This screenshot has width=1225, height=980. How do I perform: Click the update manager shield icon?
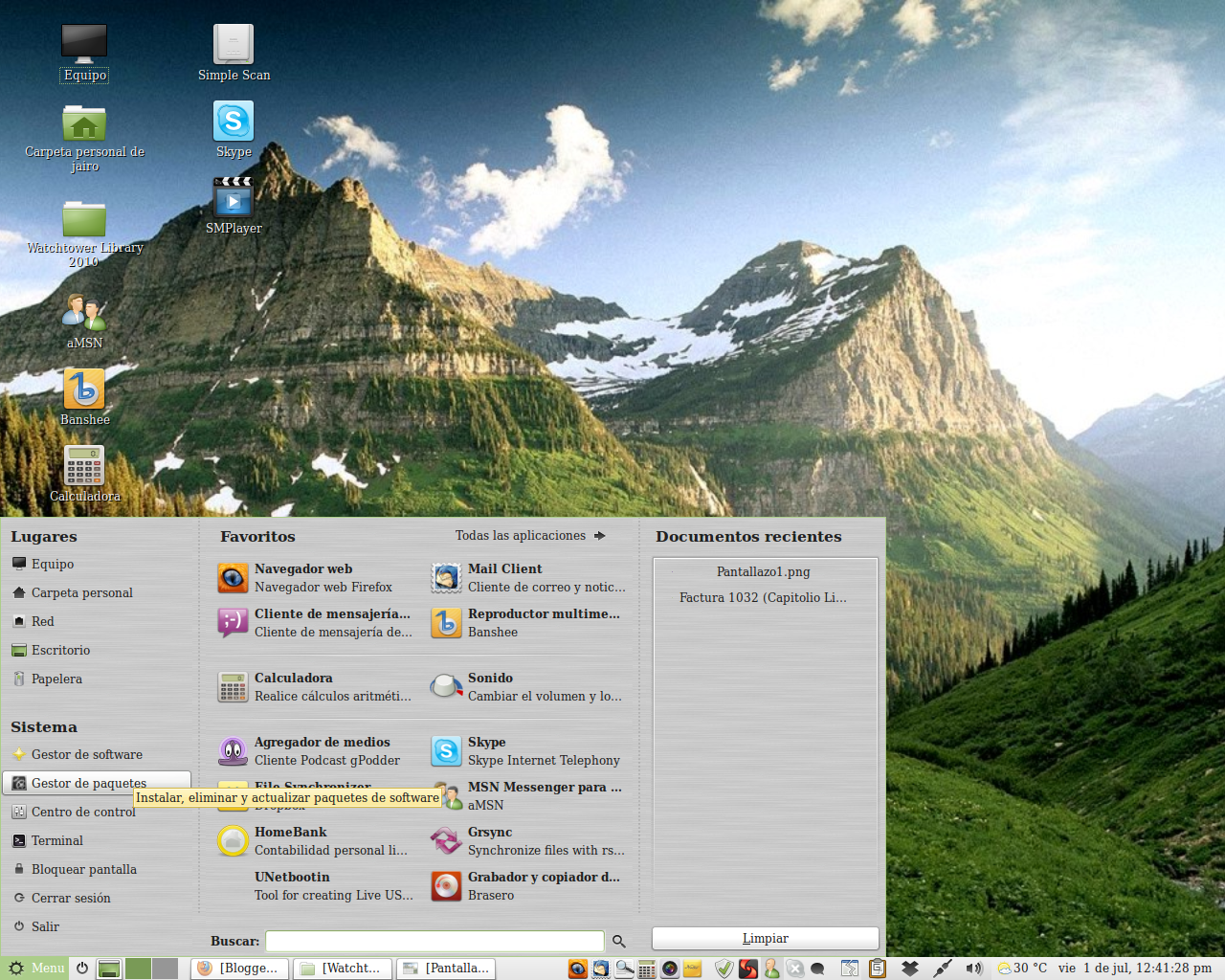click(724, 968)
